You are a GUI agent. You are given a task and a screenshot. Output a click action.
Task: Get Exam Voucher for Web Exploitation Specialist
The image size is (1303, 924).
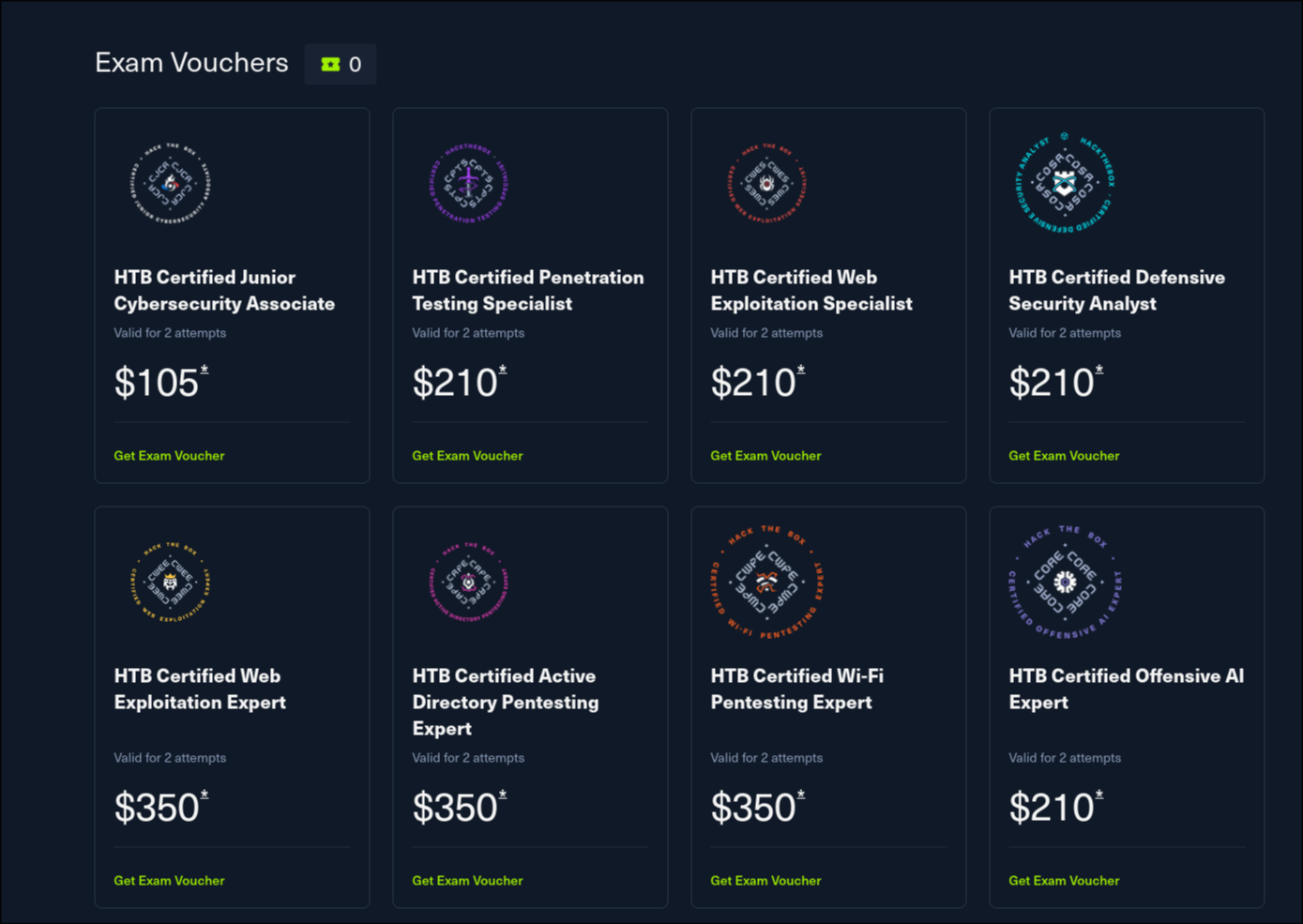coord(765,456)
